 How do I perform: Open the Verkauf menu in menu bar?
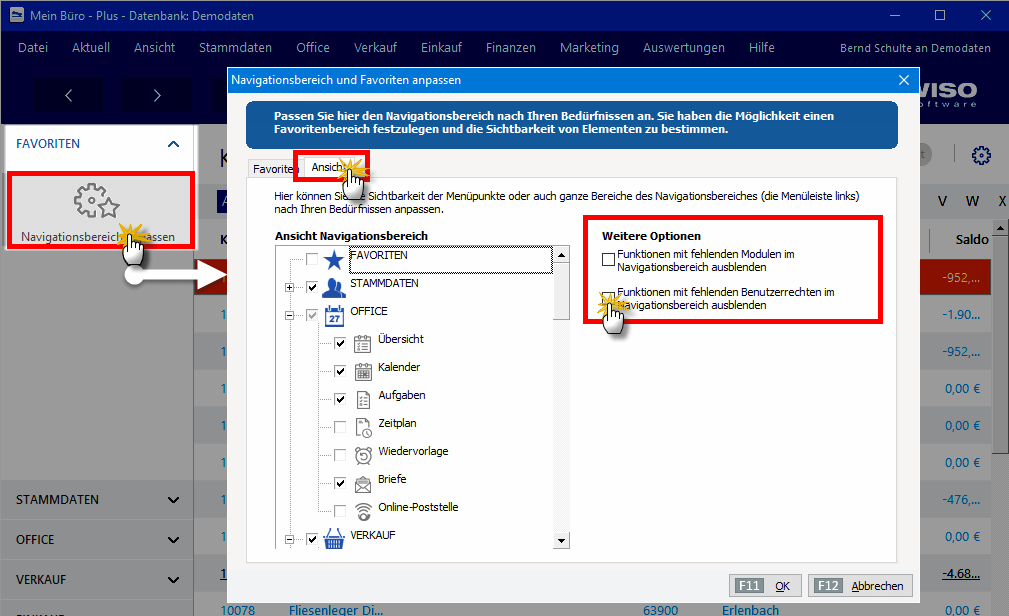pyautogui.click(x=375, y=48)
